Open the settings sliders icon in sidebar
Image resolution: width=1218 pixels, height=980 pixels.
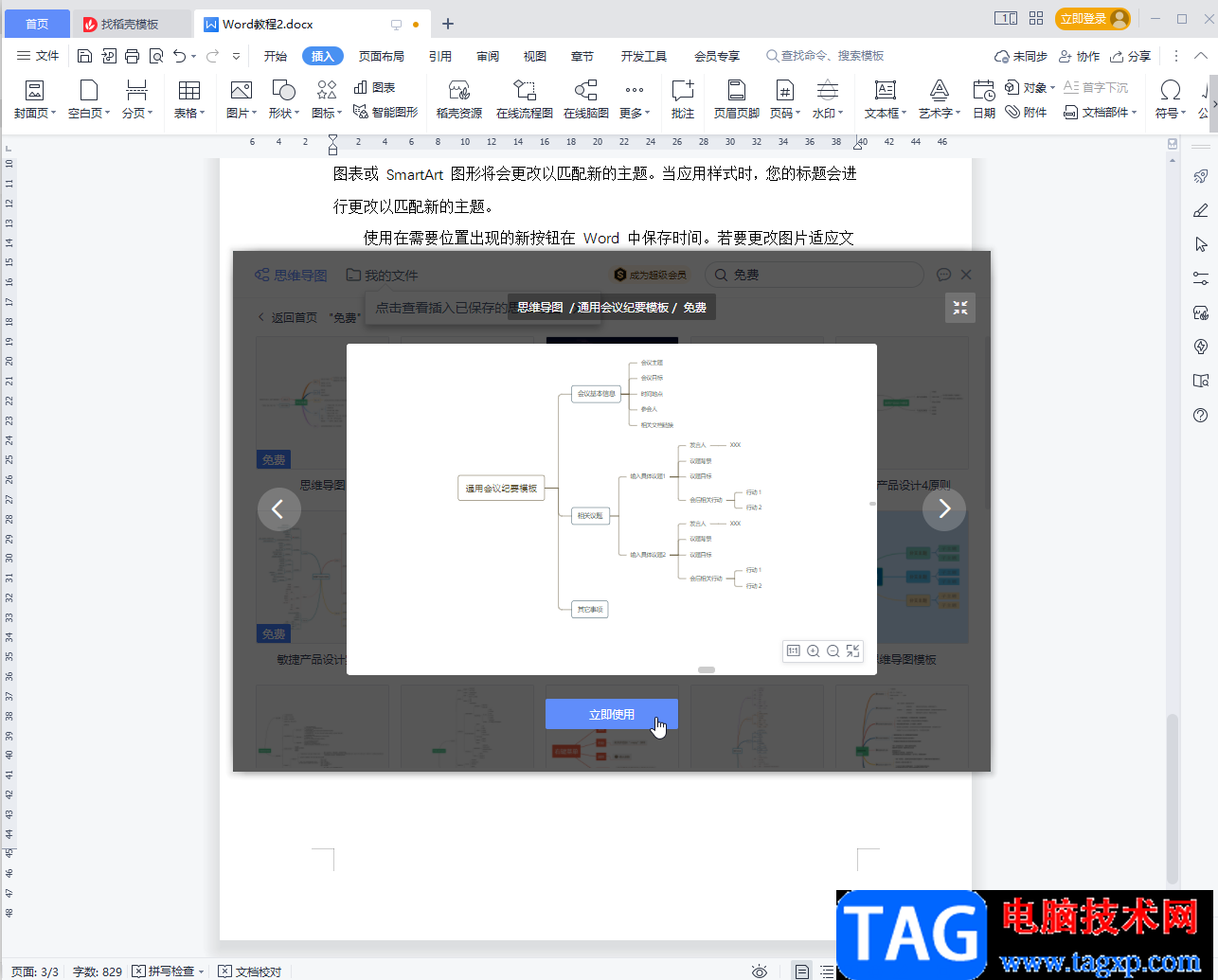click(x=1201, y=278)
